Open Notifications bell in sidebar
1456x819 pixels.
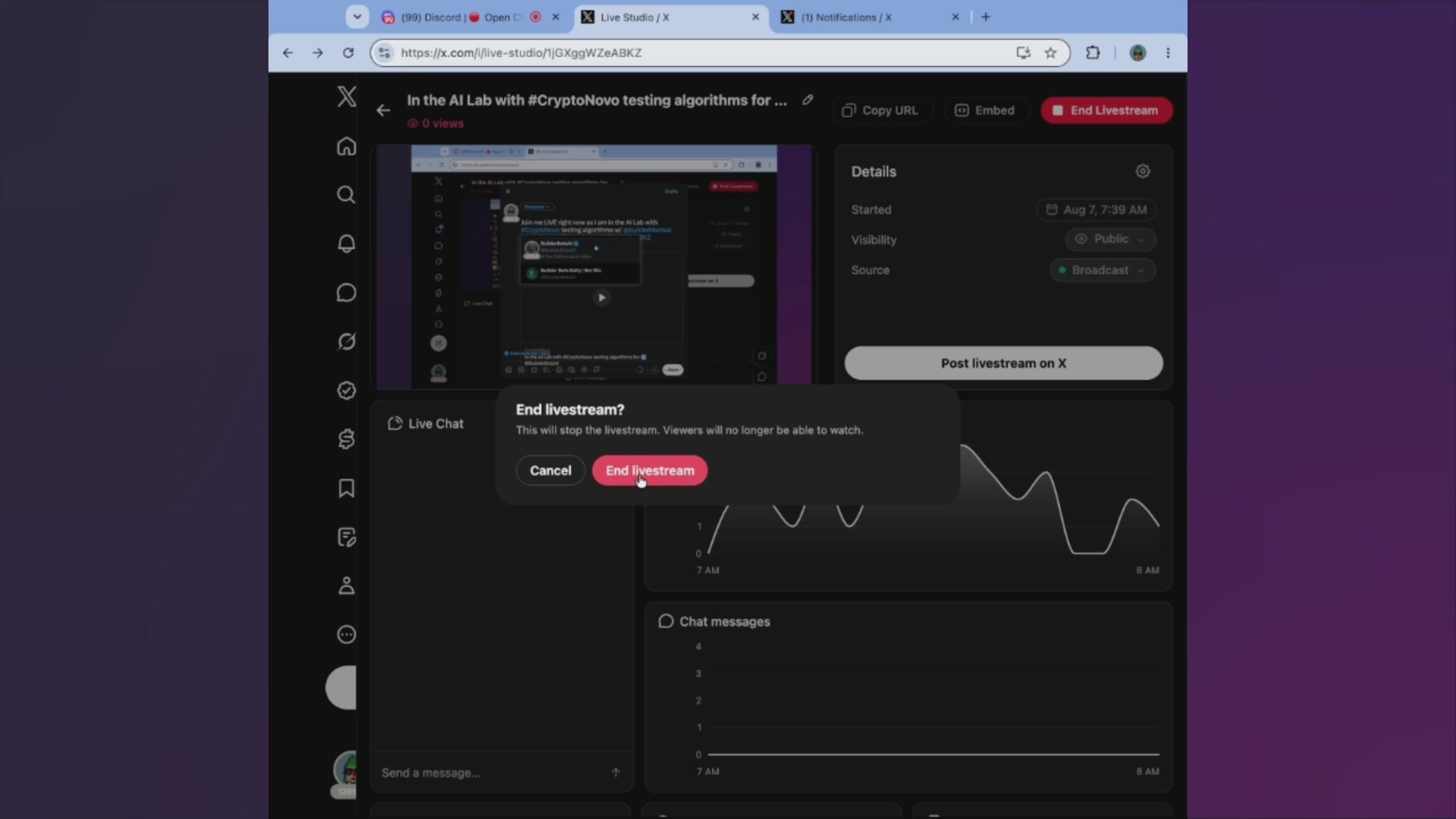[x=347, y=243]
